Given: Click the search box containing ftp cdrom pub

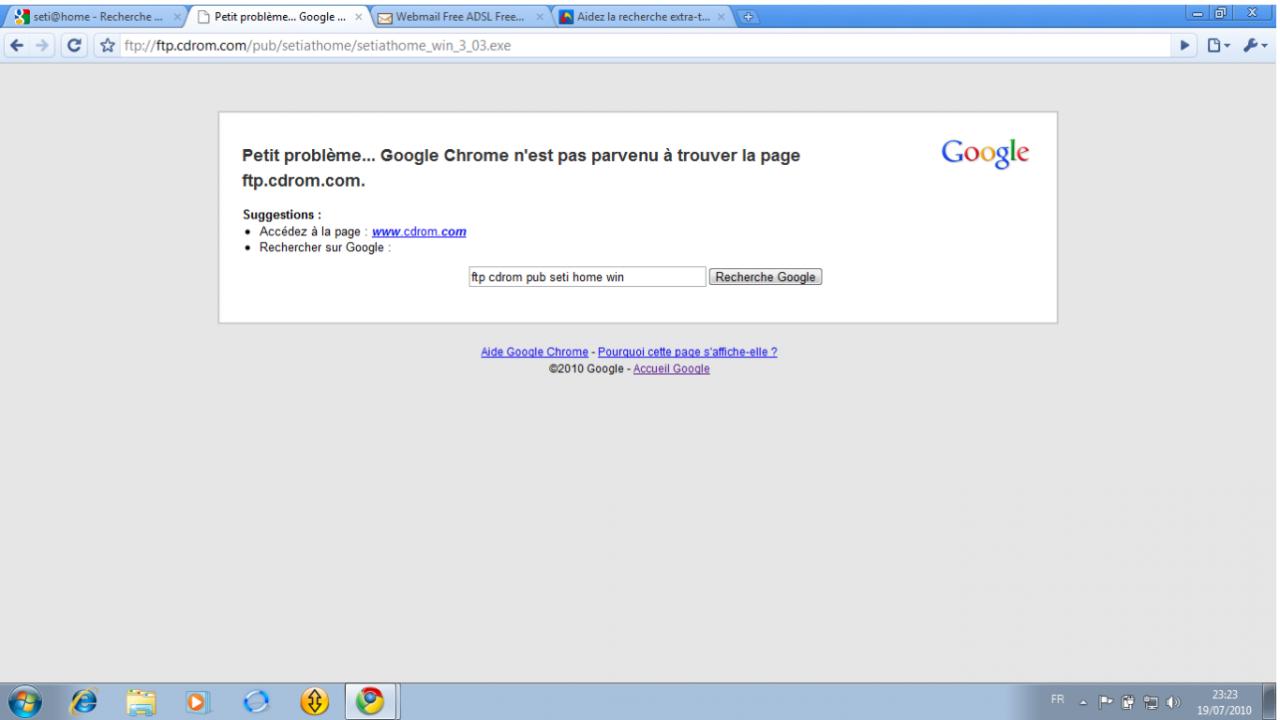Looking at the screenshot, I should 587,277.
